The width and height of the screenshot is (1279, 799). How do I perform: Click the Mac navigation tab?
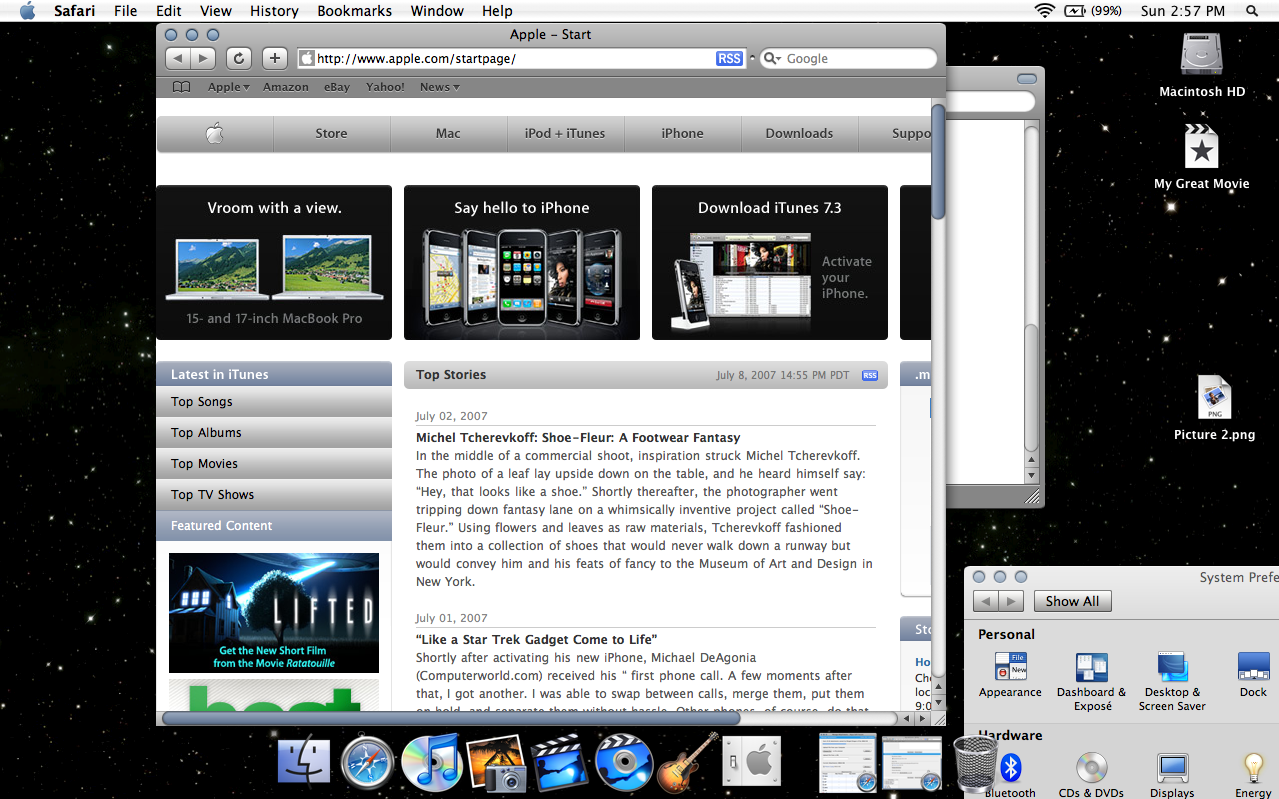pos(448,133)
